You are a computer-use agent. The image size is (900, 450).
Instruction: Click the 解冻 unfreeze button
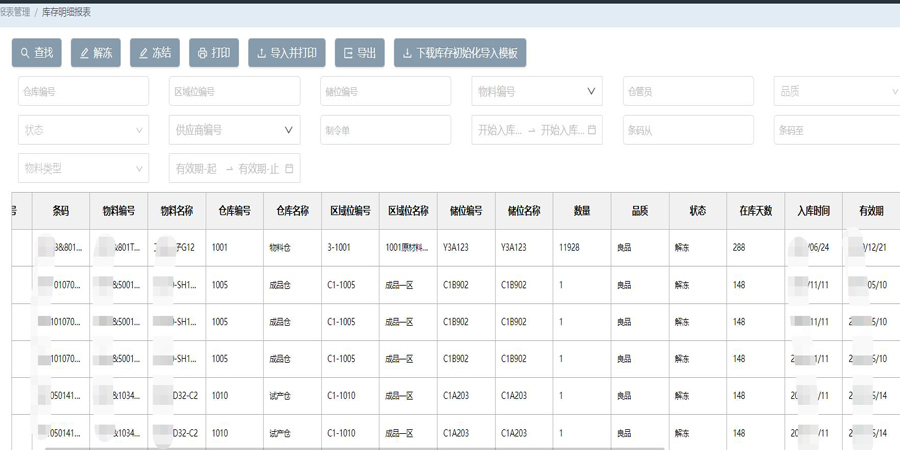[96, 53]
